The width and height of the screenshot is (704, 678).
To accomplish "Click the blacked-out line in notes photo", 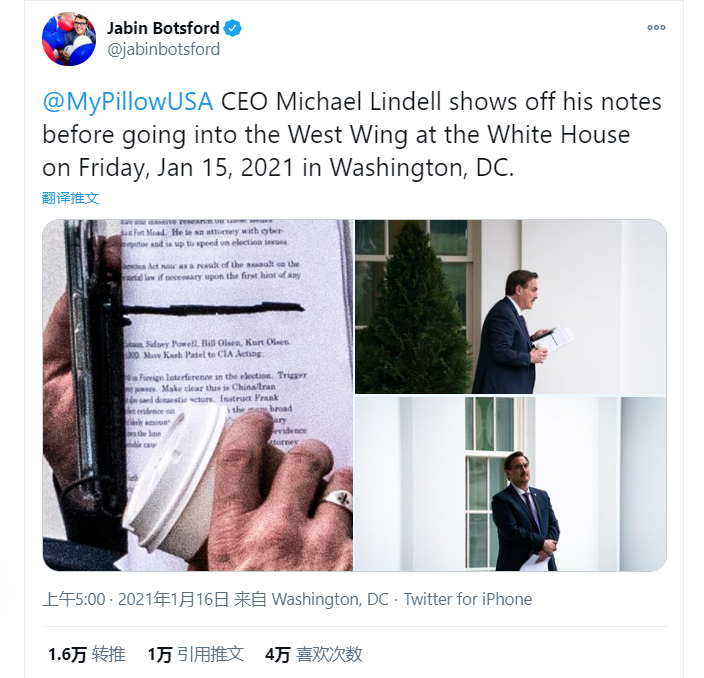I will [x=214, y=309].
